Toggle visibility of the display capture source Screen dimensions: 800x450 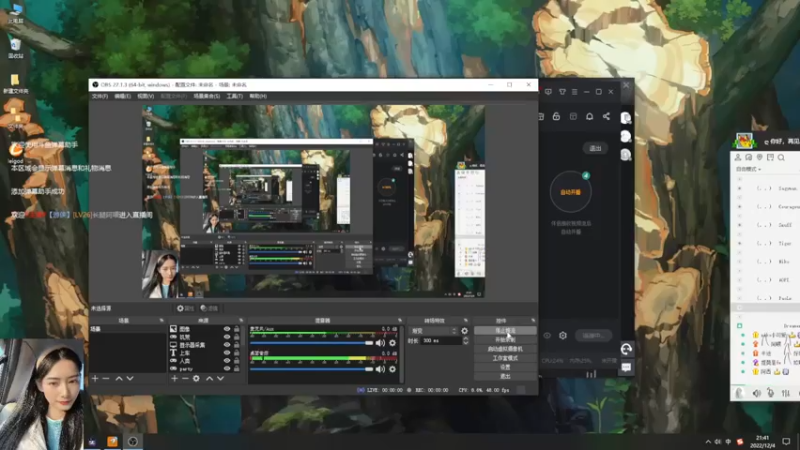coord(227,345)
